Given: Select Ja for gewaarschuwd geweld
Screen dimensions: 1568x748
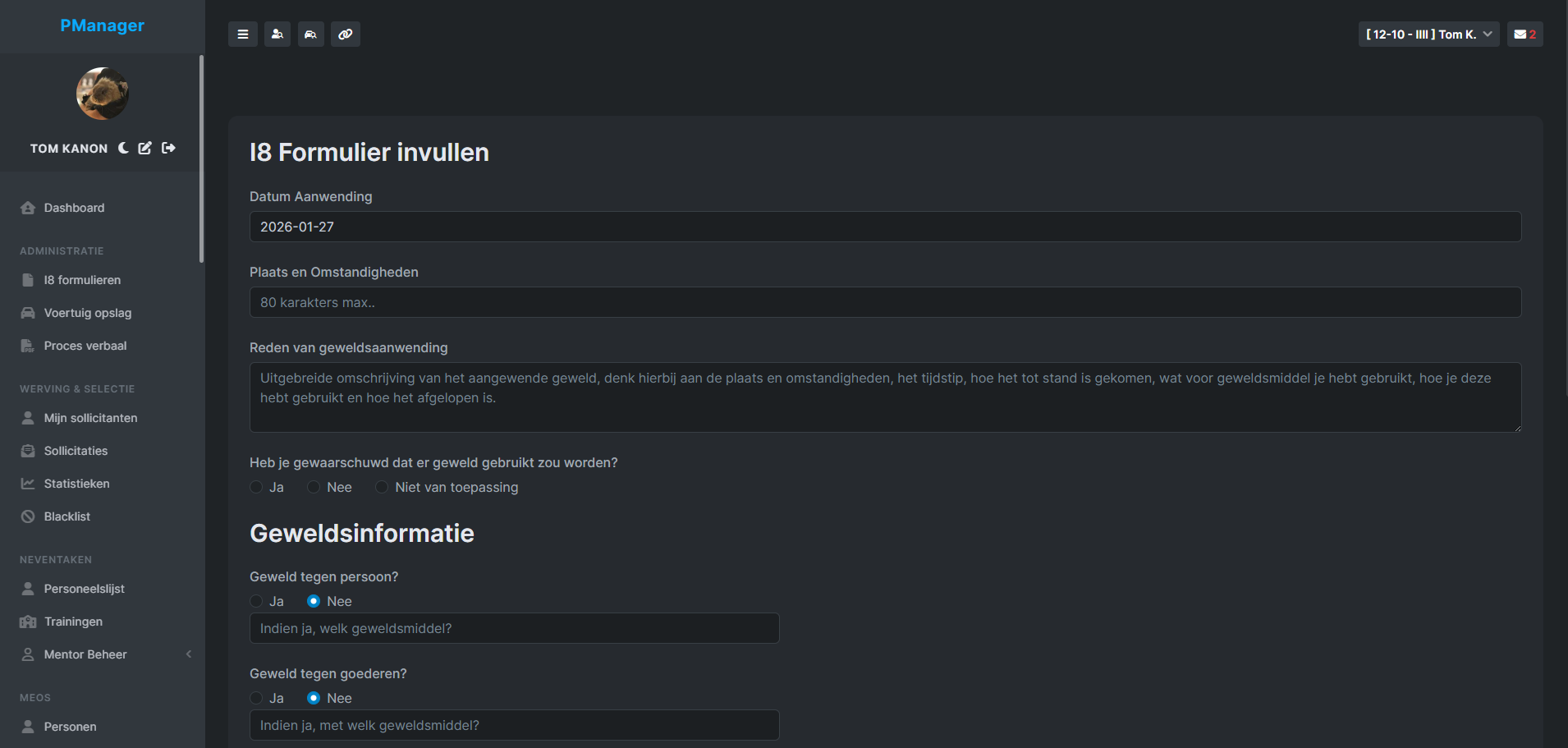Looking at the screenshot, I should tap(255, 487).
